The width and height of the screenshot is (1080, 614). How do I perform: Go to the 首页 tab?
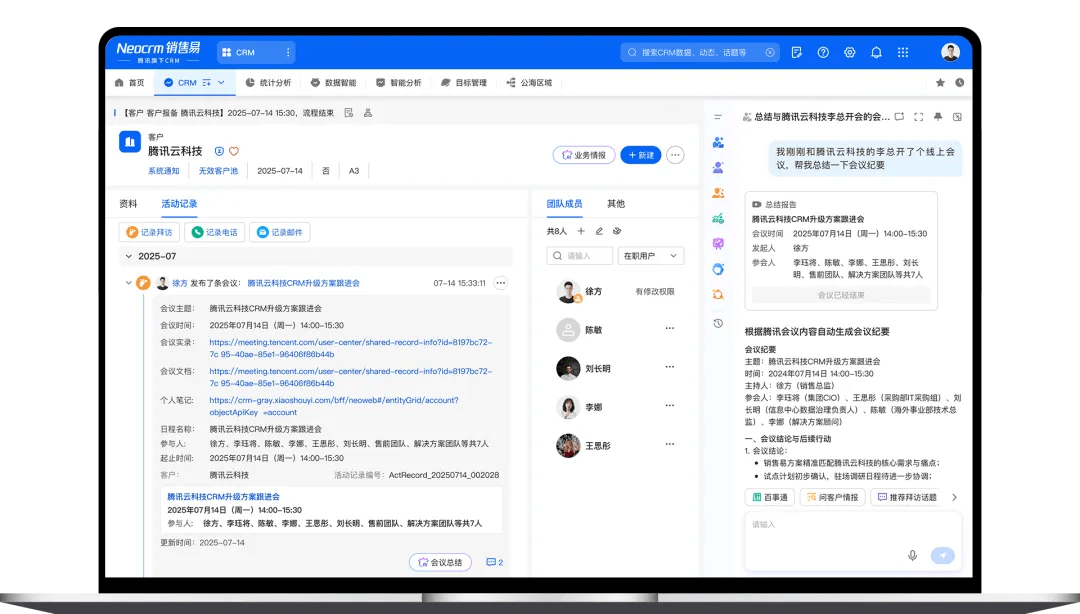(129, 83)
